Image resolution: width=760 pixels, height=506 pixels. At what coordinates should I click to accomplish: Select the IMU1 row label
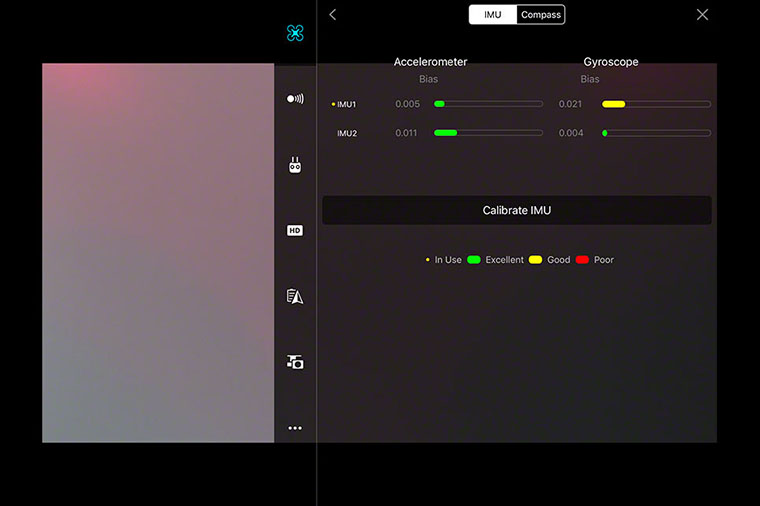tap(347, 104)
